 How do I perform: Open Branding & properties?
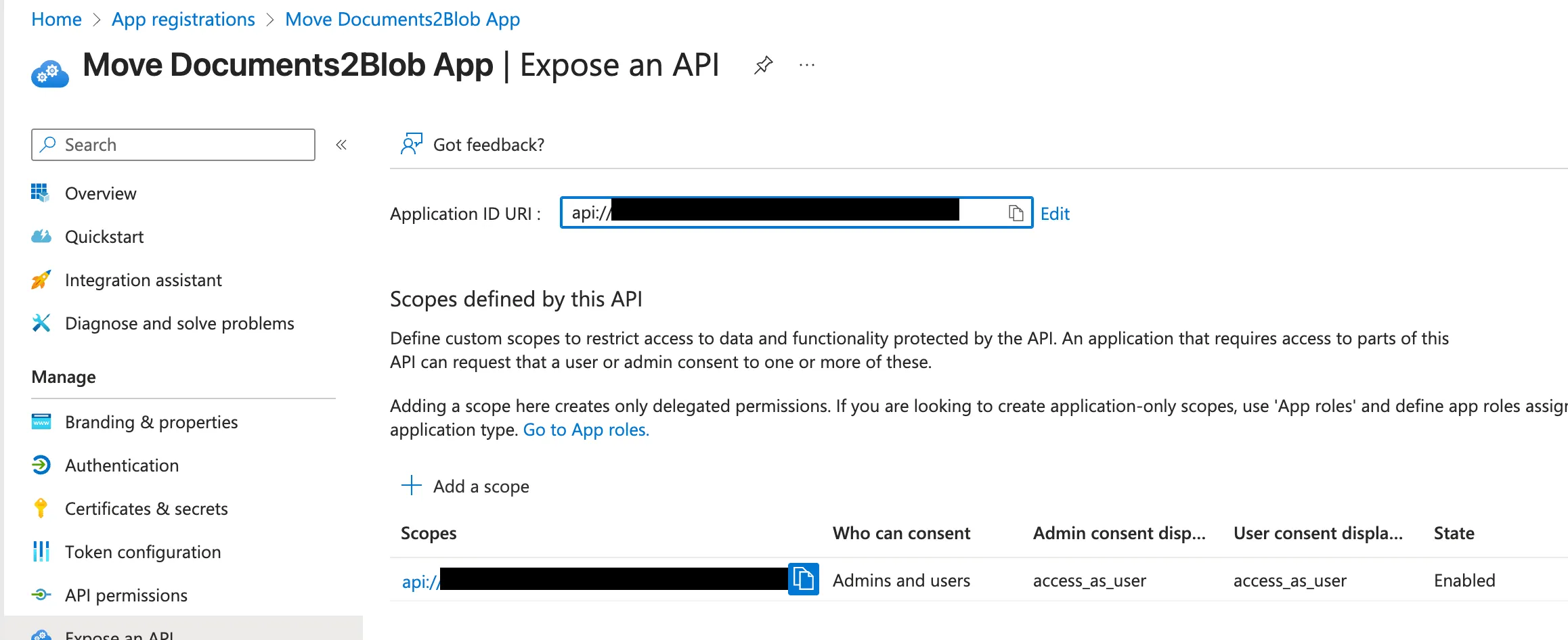point(151,421)
